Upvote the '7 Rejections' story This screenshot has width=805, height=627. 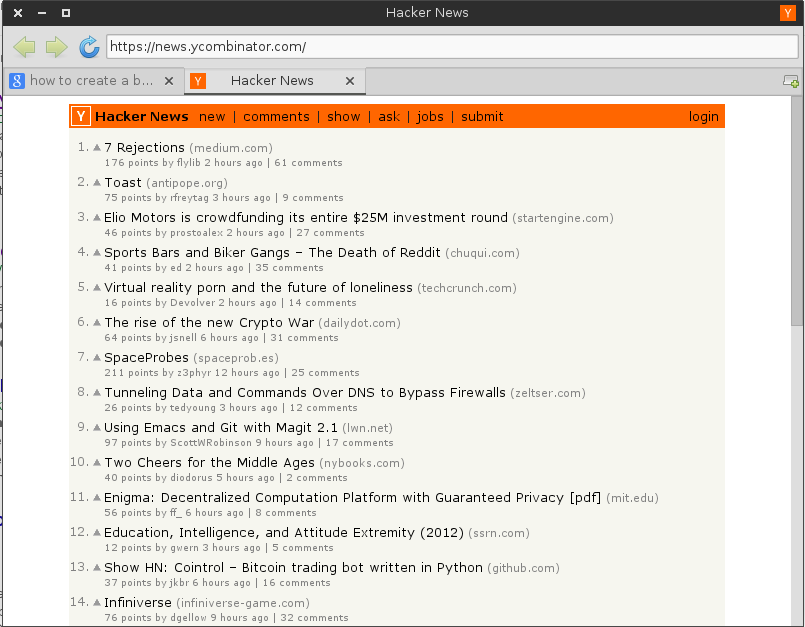[97, 148]
